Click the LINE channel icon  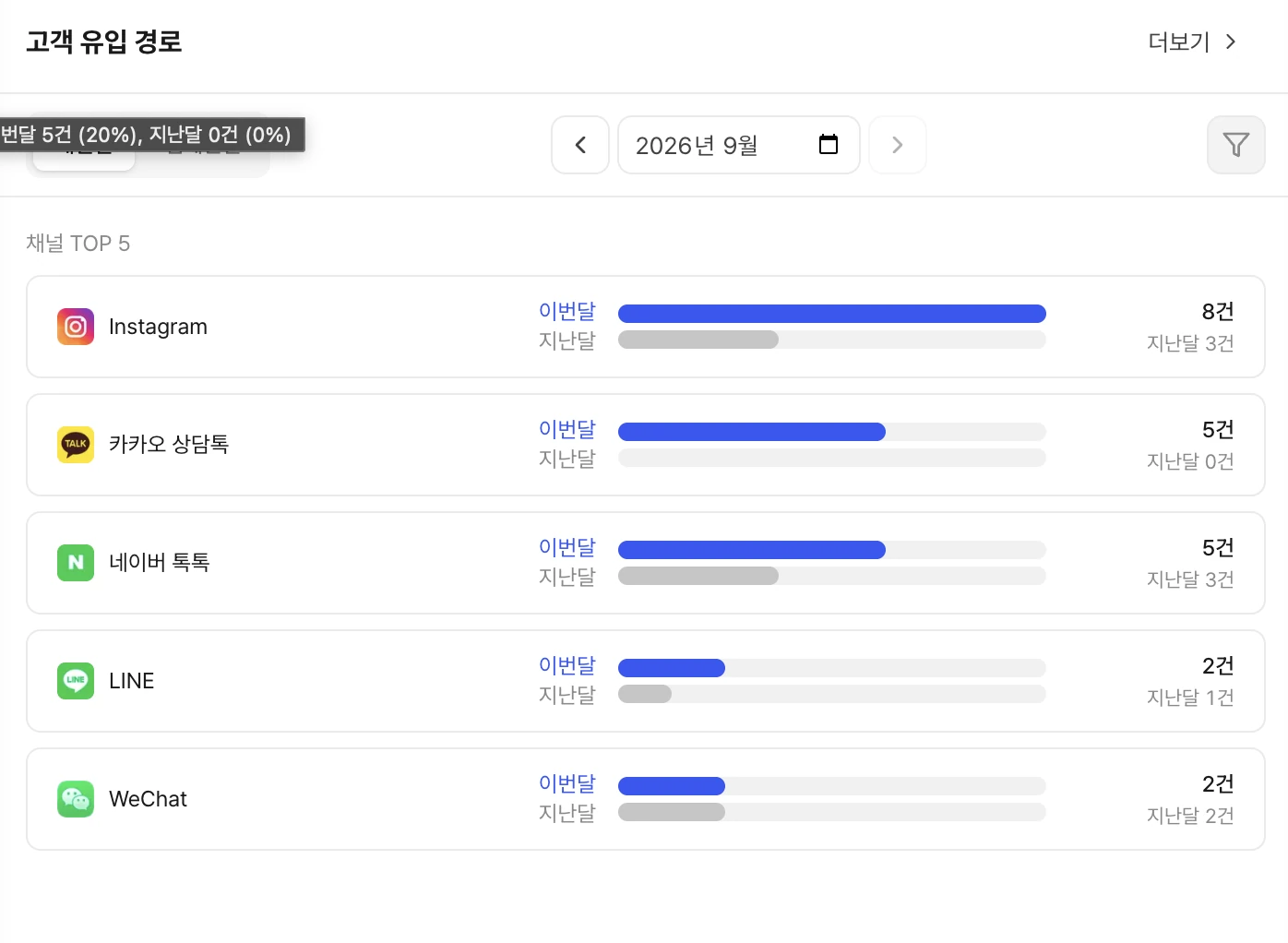click(x=76, y=681)
